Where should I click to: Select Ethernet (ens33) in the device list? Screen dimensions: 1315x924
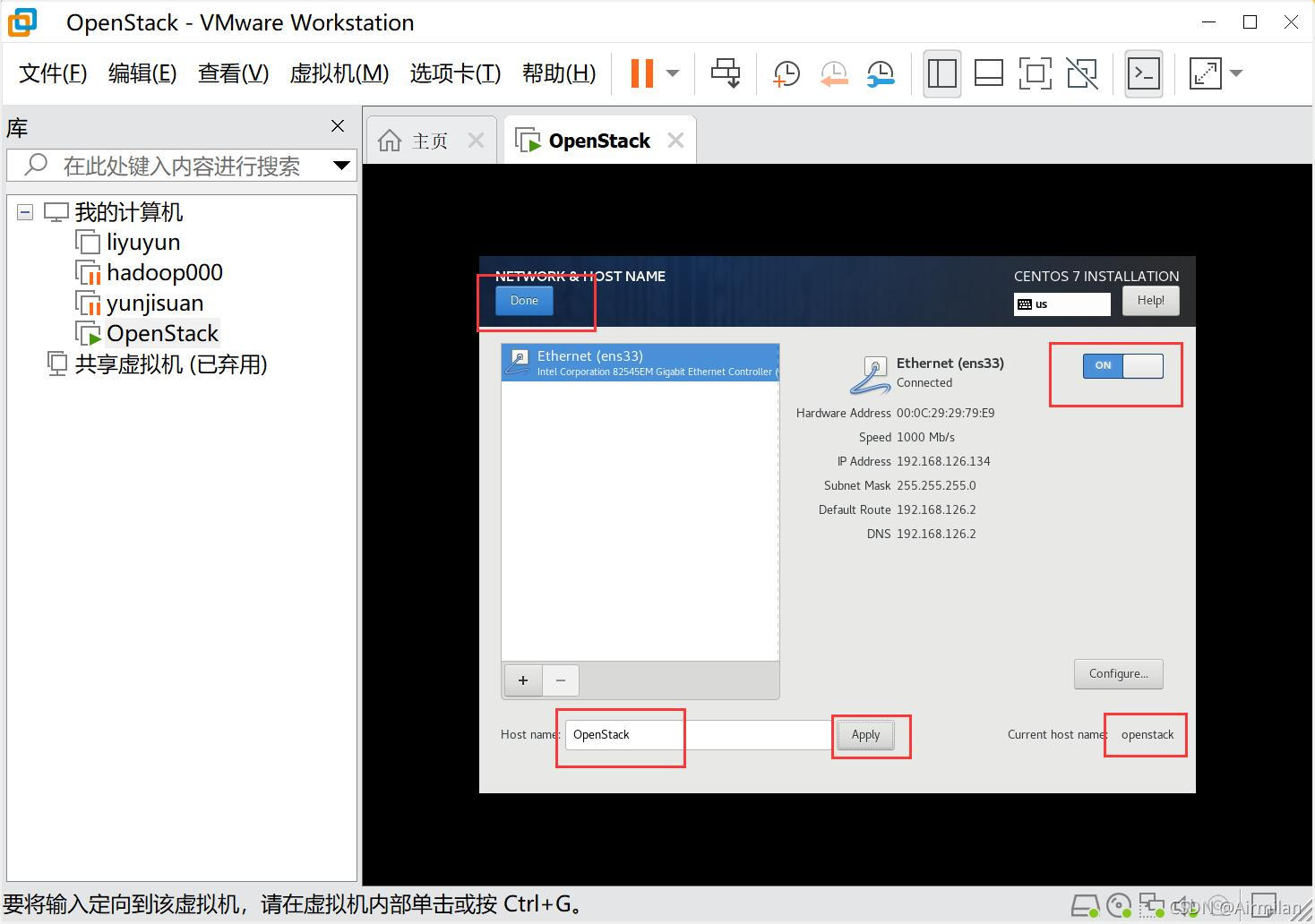pyautogui.click(x=640, y=363)
